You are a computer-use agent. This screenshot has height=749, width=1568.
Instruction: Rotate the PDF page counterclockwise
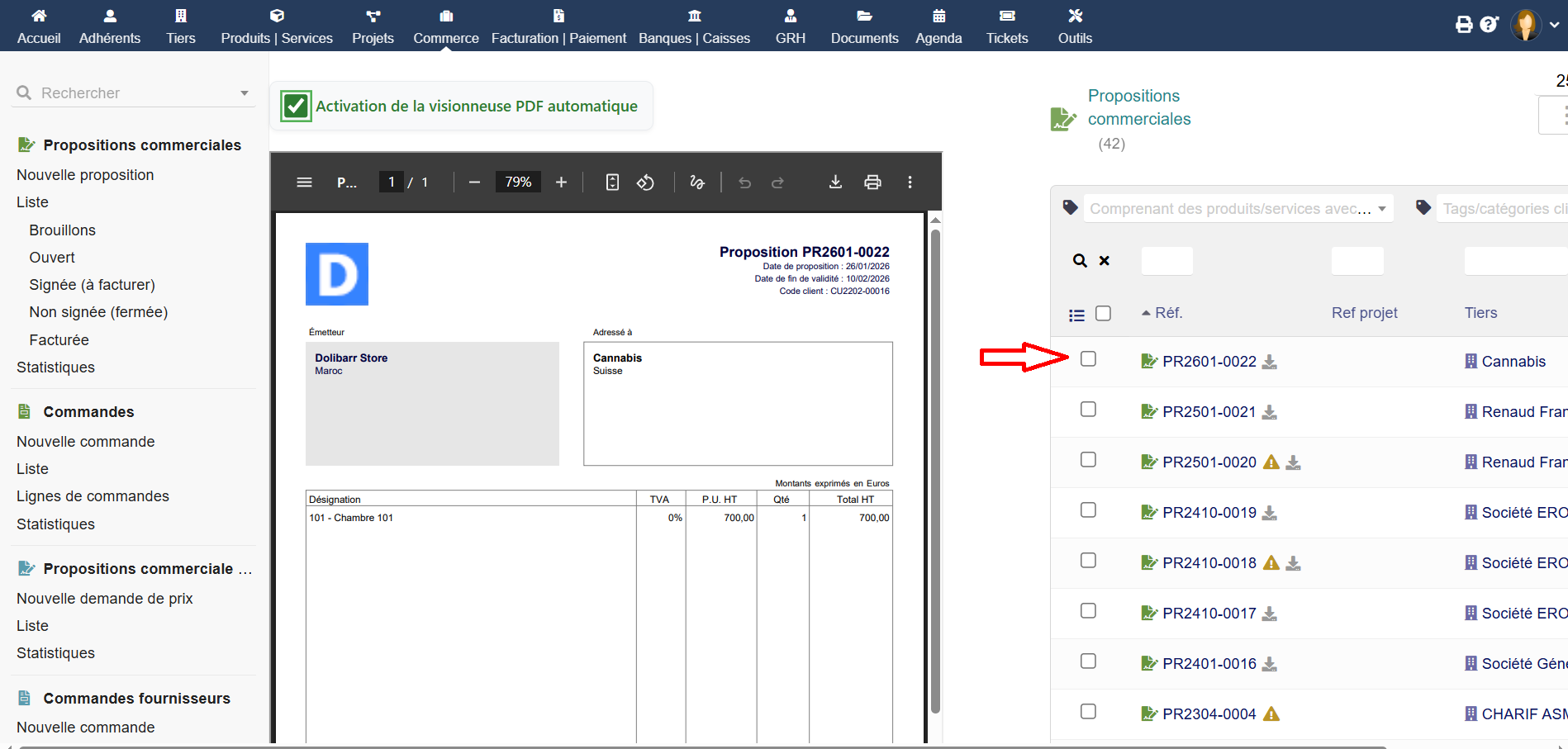(x=645, y=183)
